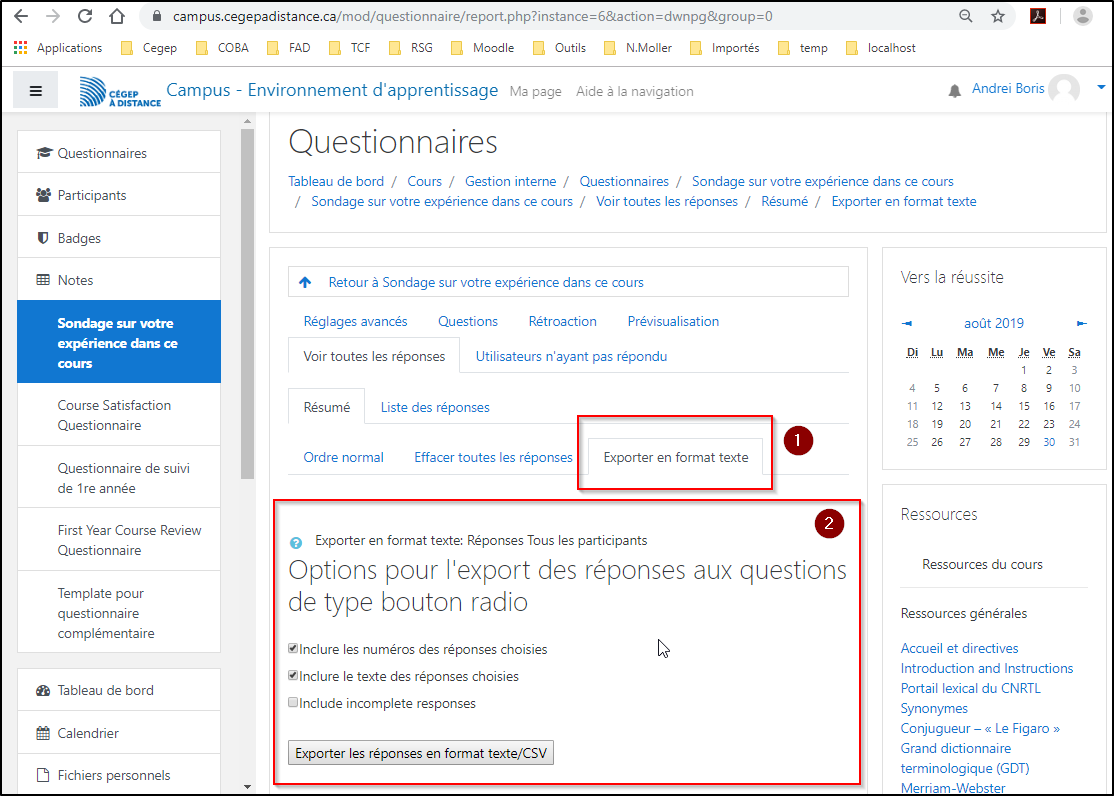Enable Include incomplete responses checkbox

(293, 703)
